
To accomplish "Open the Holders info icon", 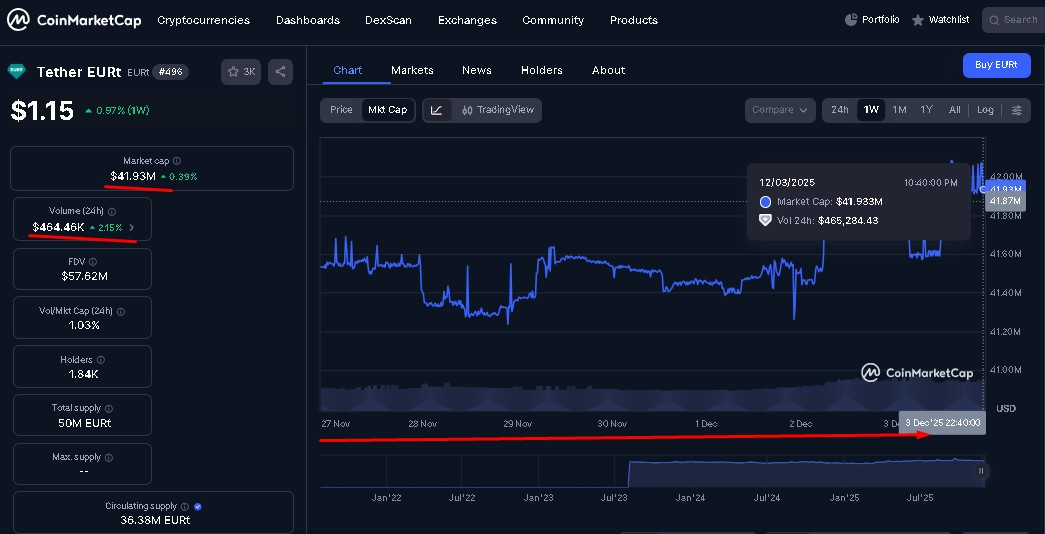I will (100, 360).
